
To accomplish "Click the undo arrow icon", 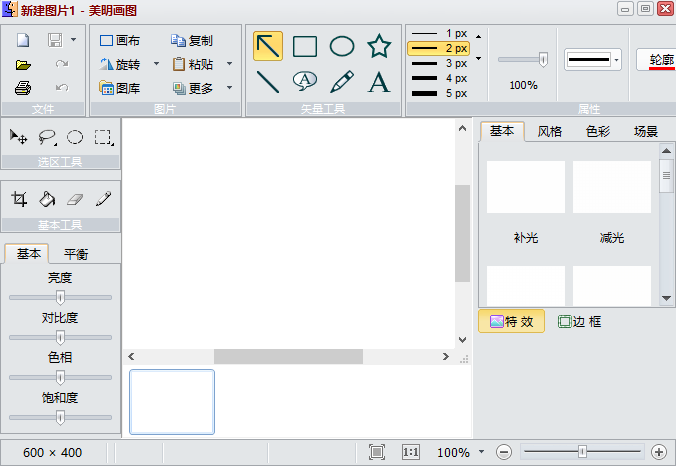I will pos(62,88).
